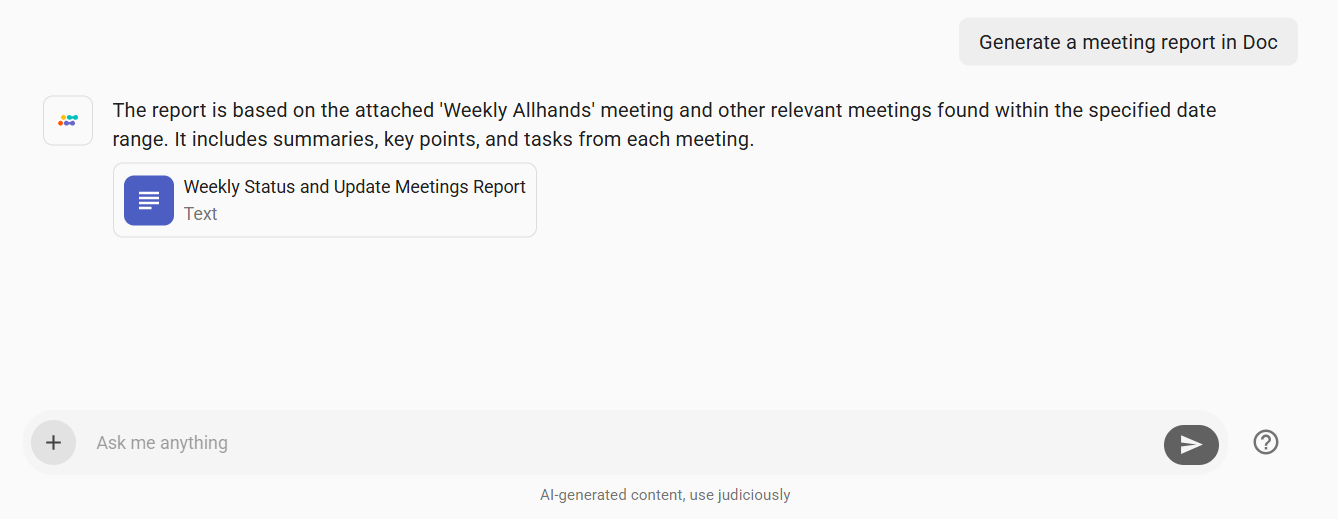
Task: Open the attached report document card
Action: coord(325,200)
